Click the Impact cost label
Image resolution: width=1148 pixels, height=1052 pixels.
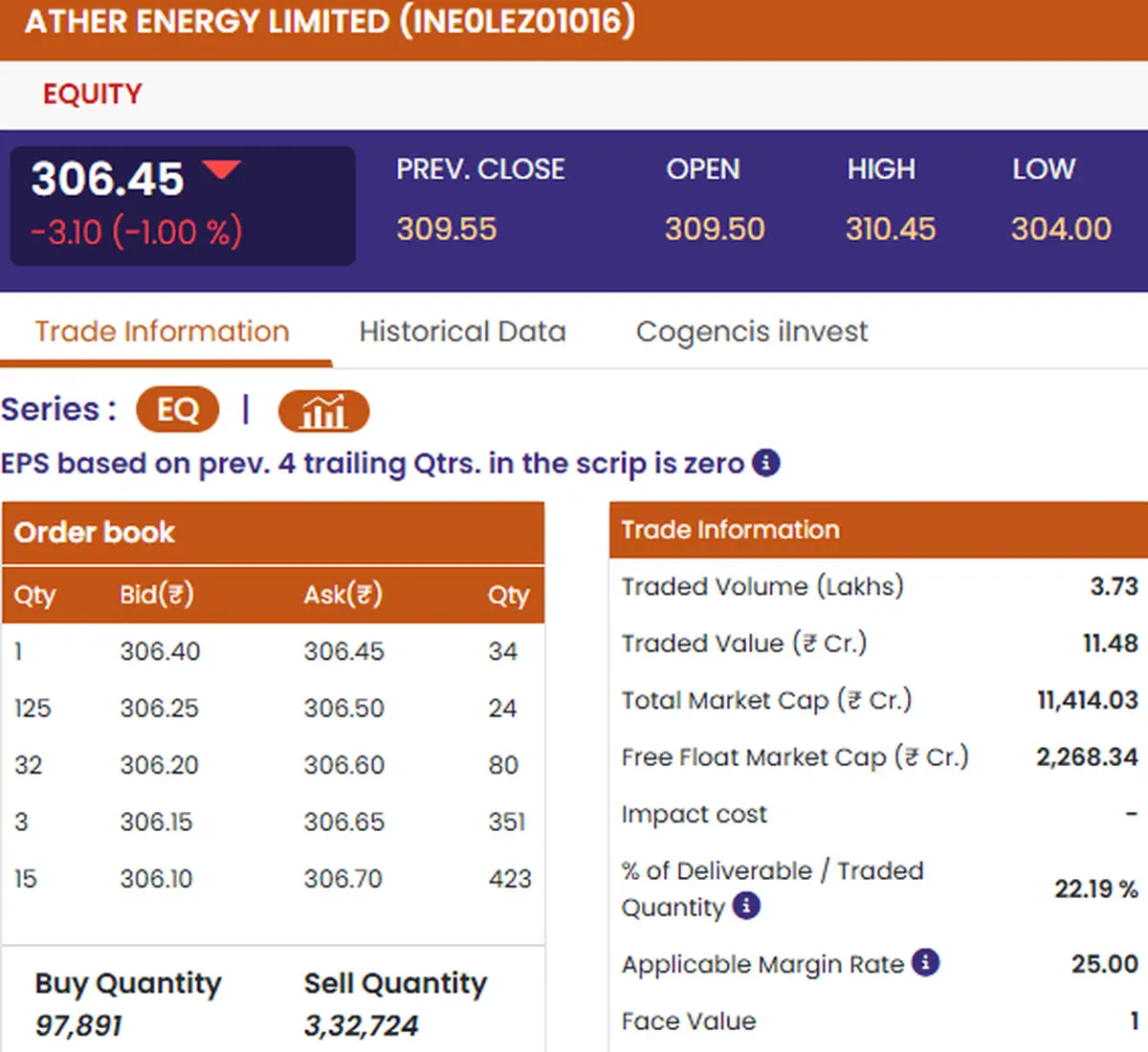click(x=694, y=814)
